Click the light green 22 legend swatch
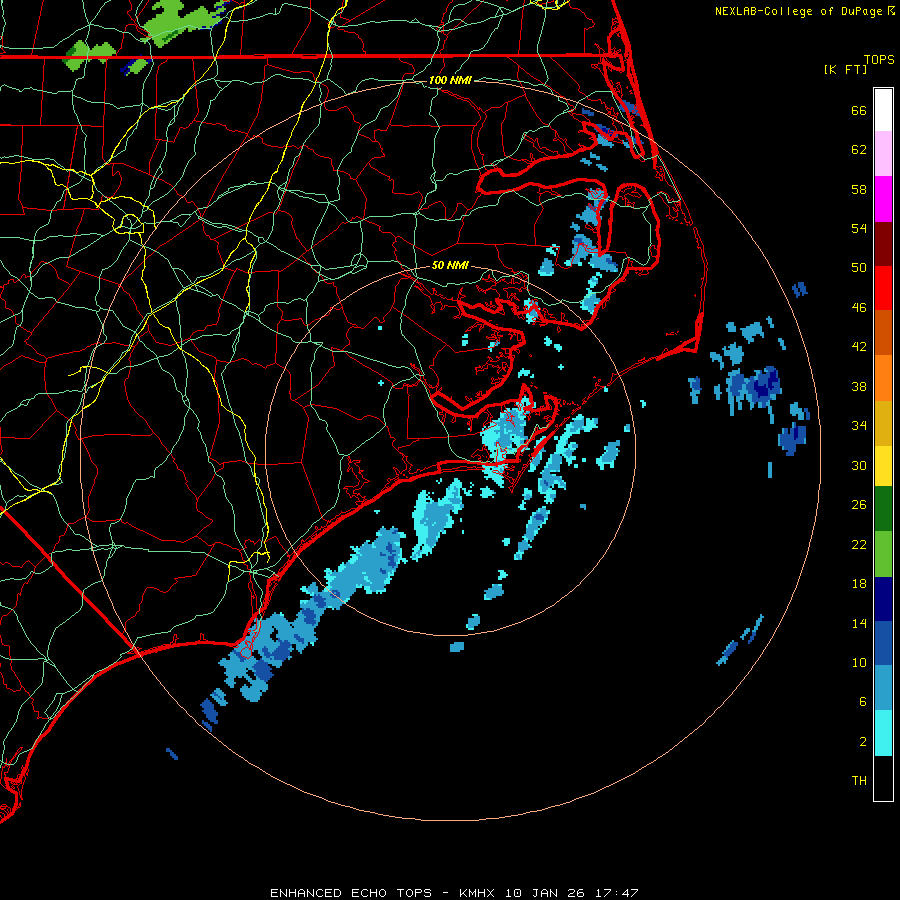Screen dimensions: 900x900 [x=883, y=554]
